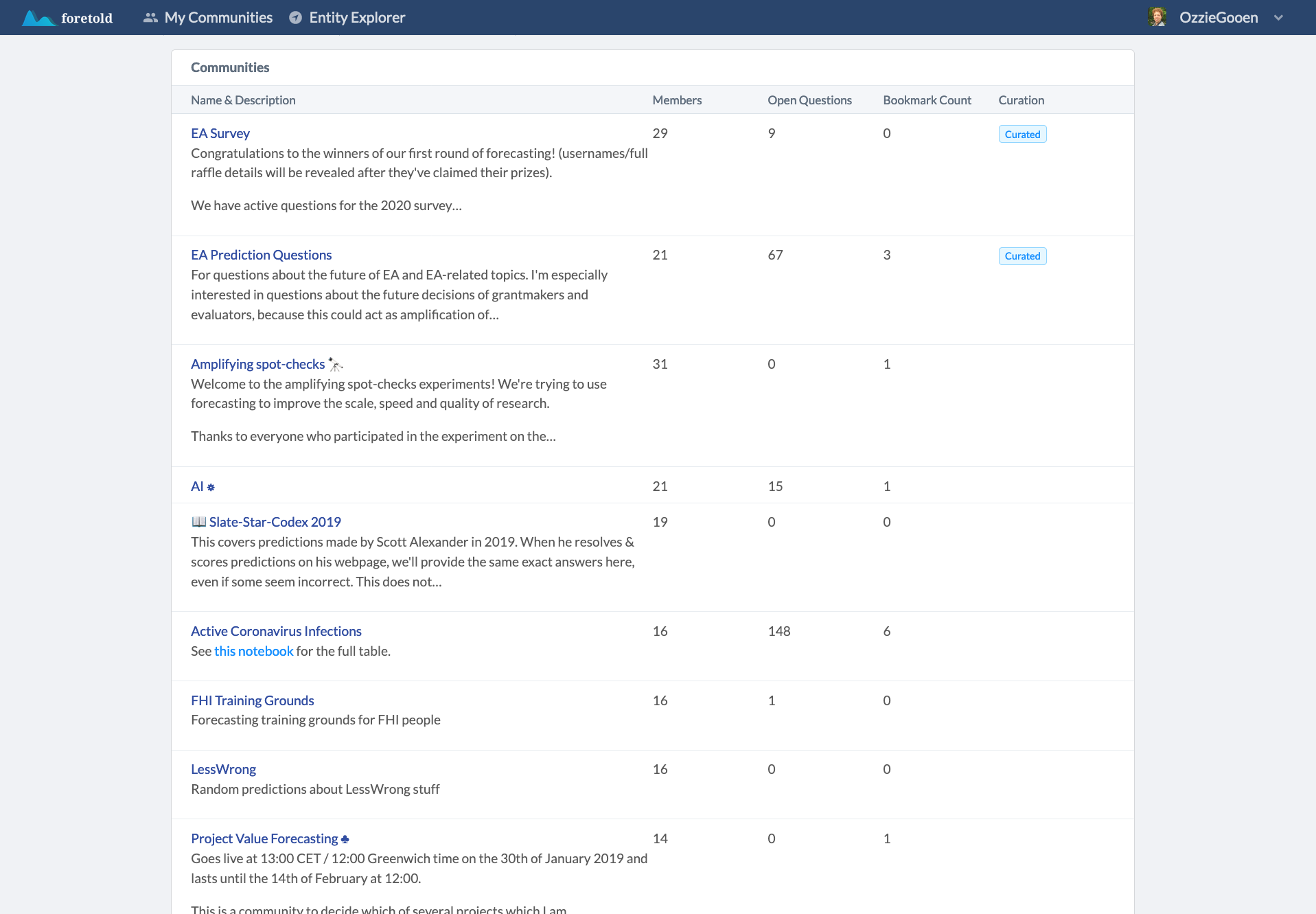The image size is (1316, 914).
Task: Click the Curation column header
Action: click(x=1021, y=100)
